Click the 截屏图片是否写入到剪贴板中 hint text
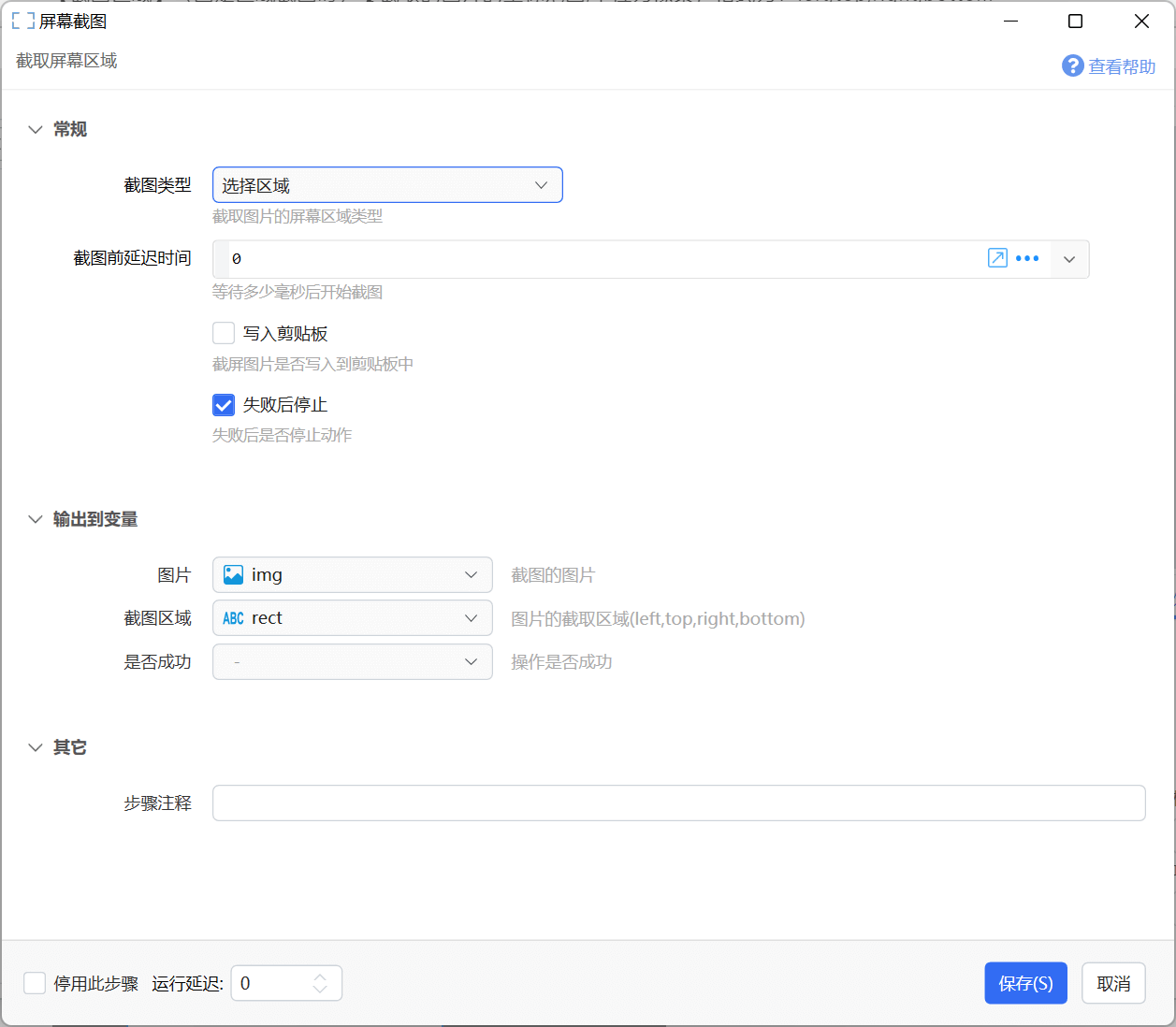The height and width of the screenshot is (1027, 1176). [x=313, y=364]
